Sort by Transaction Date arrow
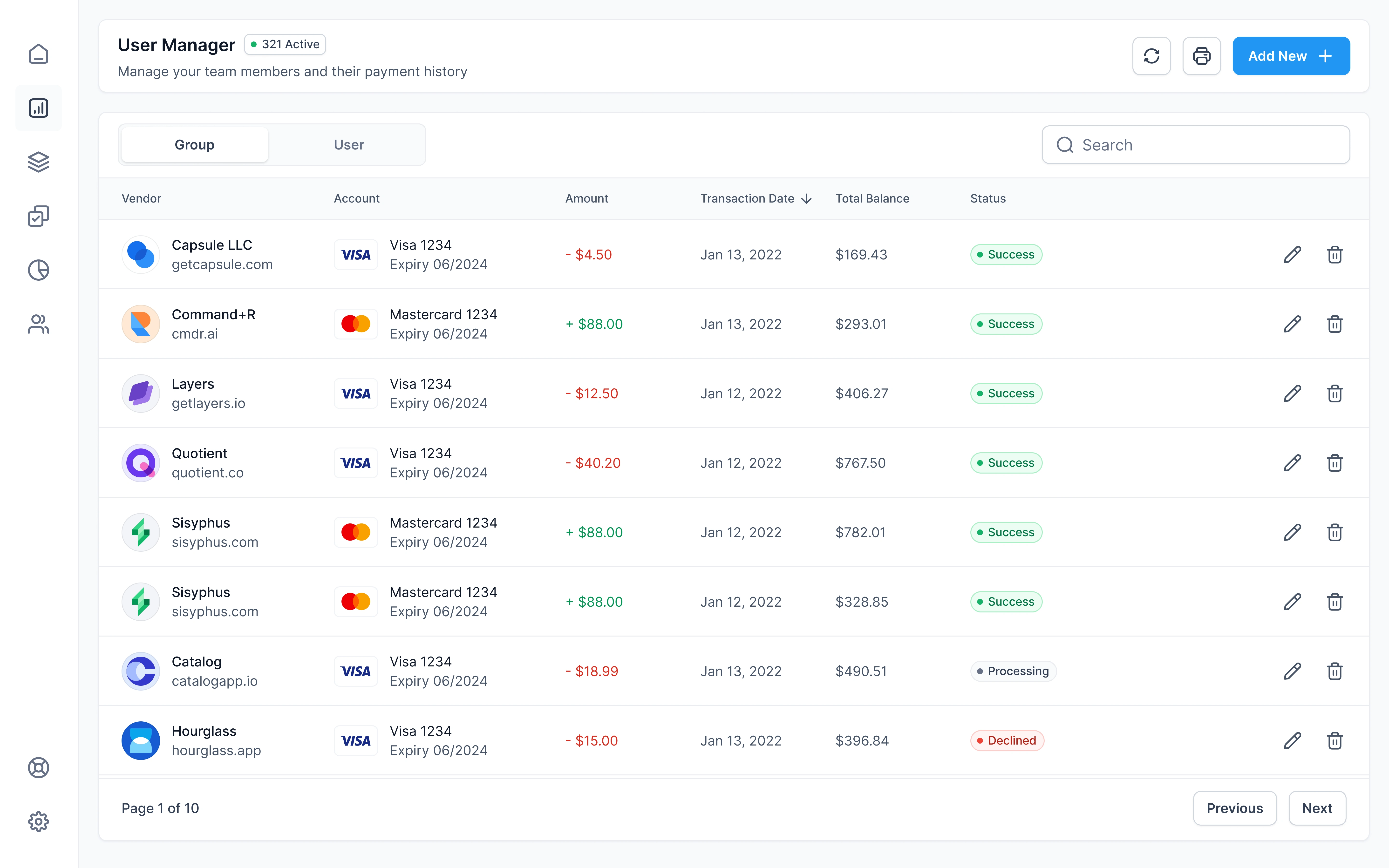The width and height of the screenshot is (1389, 868). 806,199
